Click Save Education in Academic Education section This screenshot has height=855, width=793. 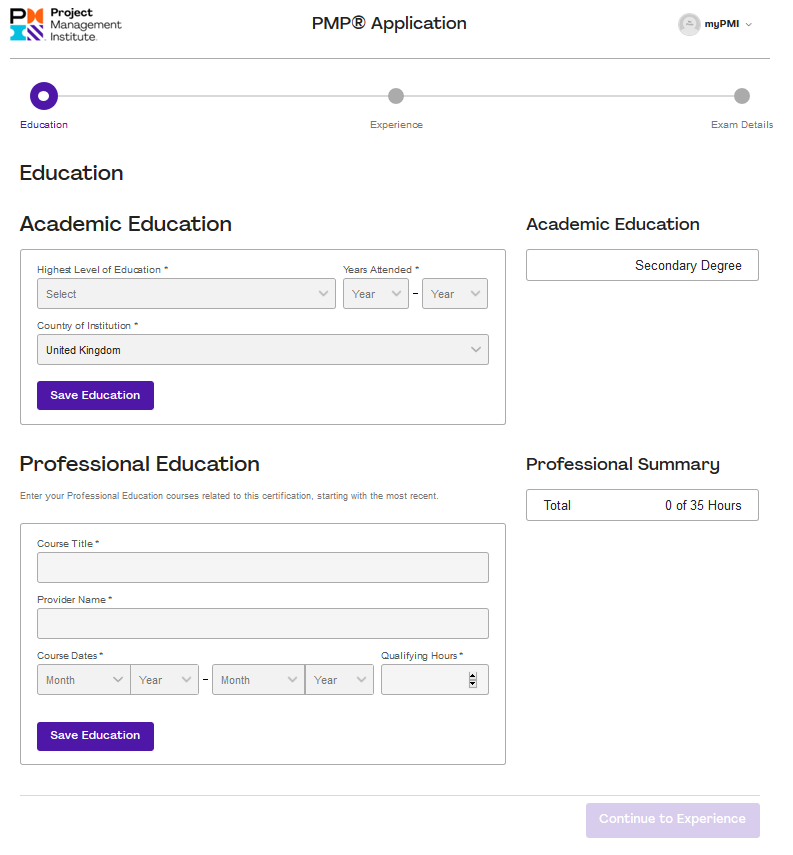[95, 395]
